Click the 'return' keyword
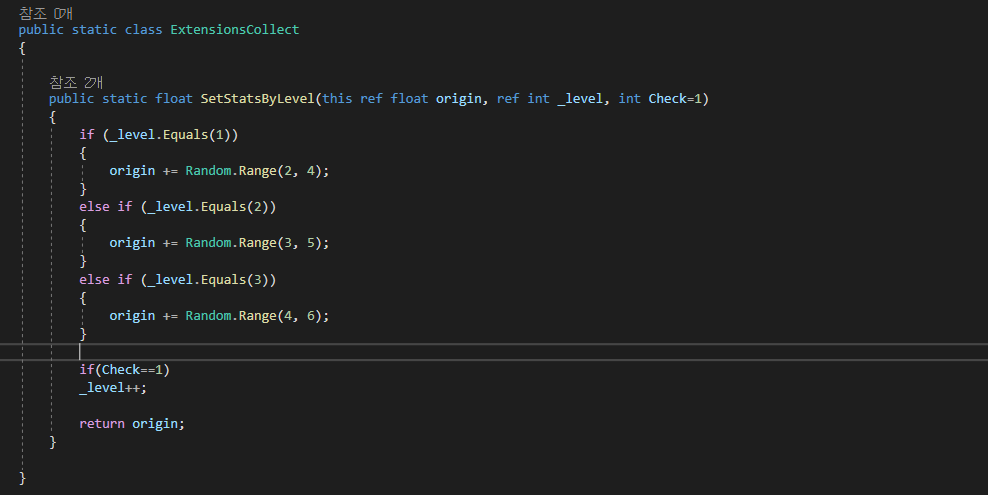This screenshot has height=495, width=988. coord(101,424)
